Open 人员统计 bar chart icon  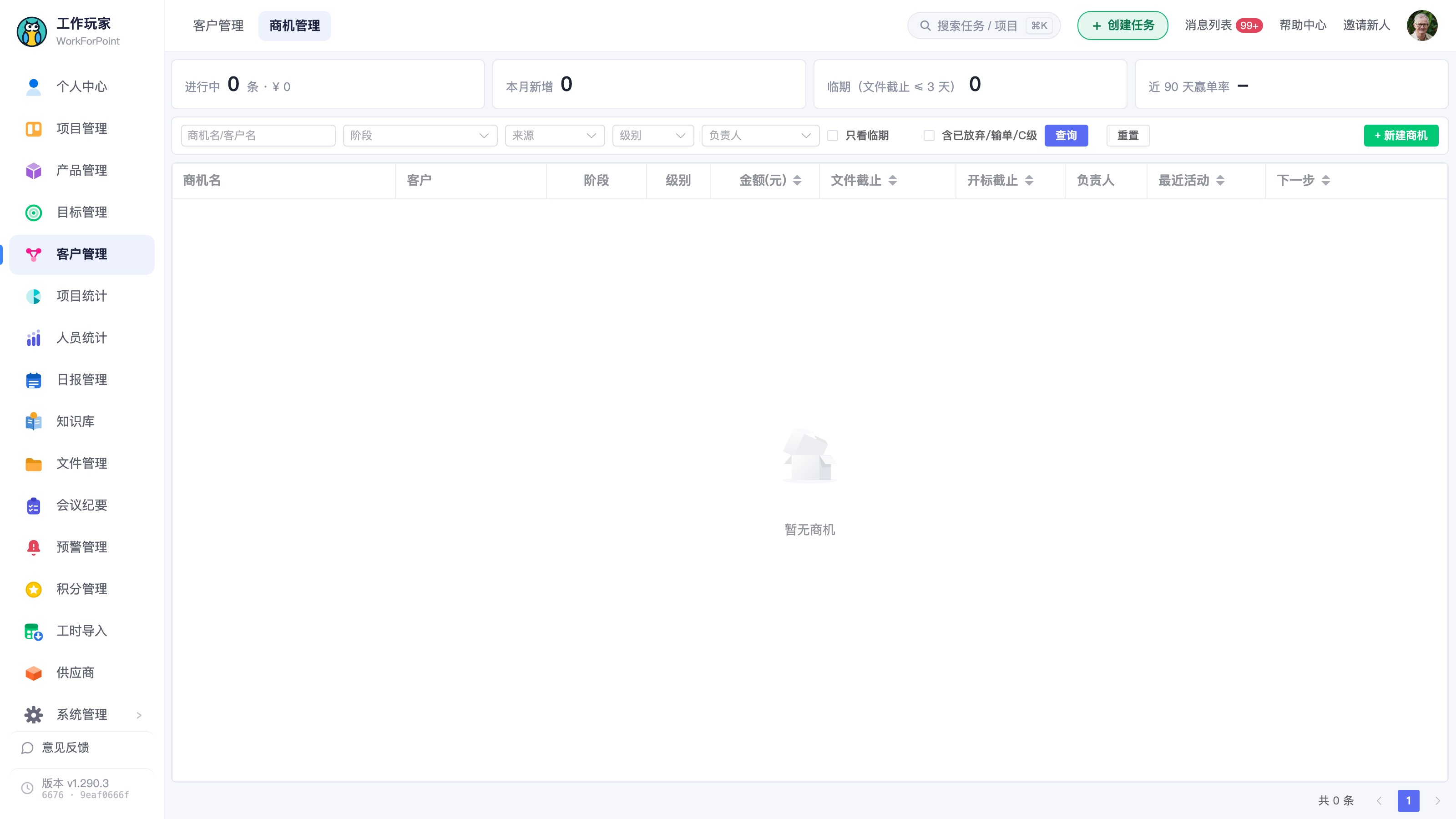pyautogui.click(x=33, y=338)
